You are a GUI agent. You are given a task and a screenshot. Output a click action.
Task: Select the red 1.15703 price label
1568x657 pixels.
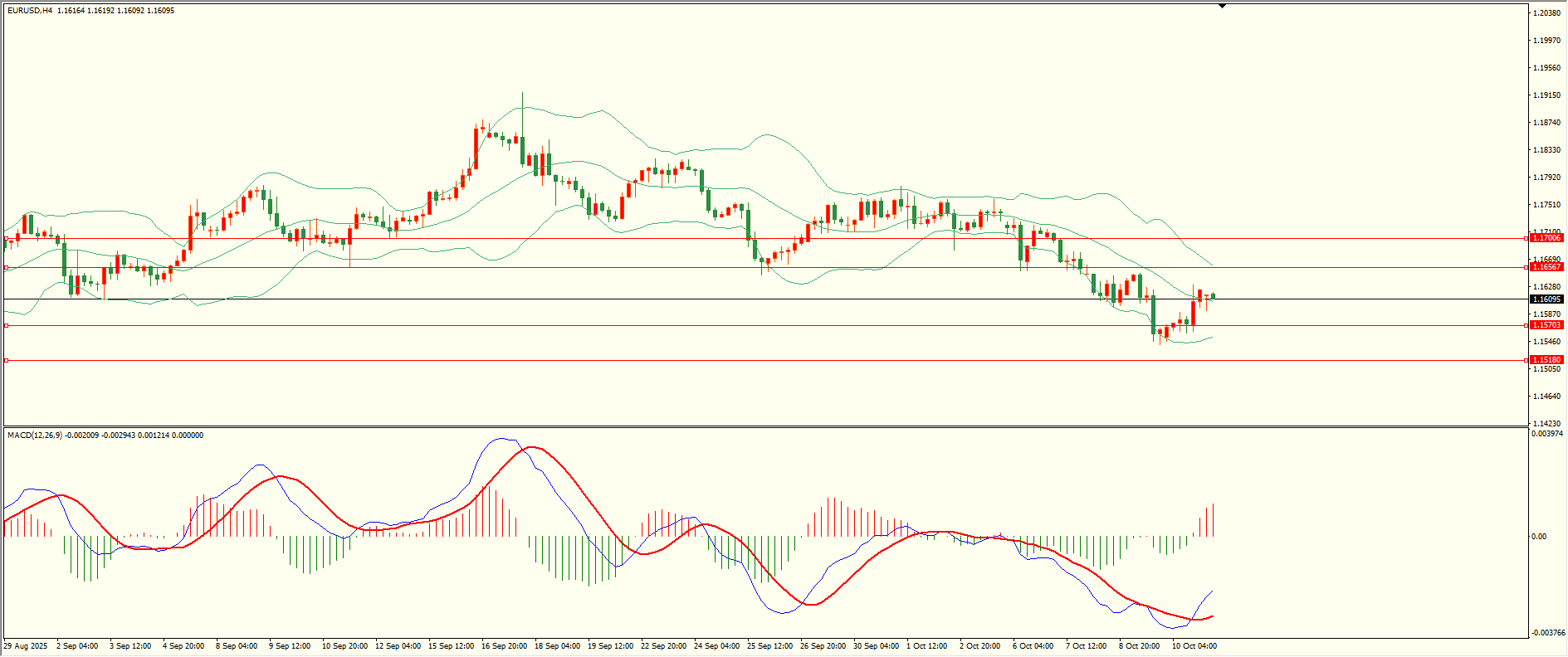point(1547,325)
